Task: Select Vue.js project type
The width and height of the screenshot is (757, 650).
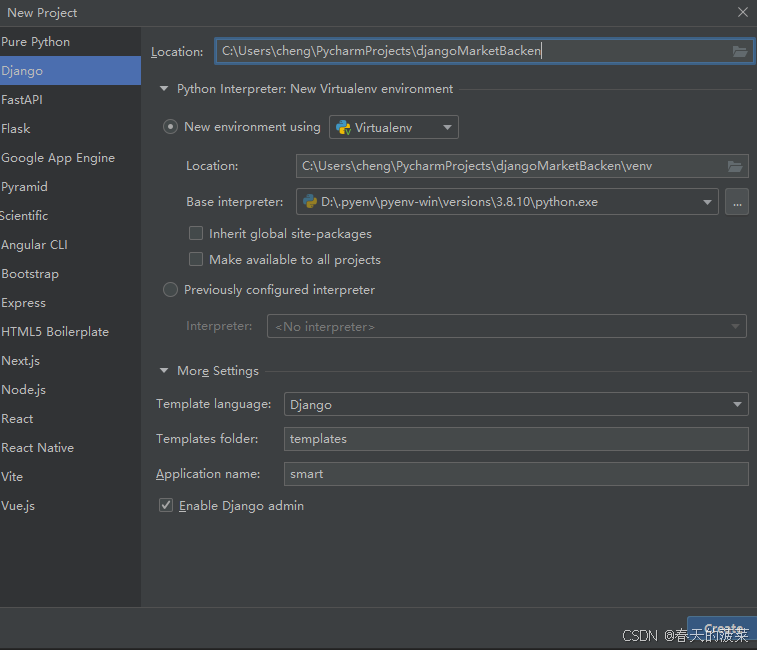Action: [x=70, y=505]
